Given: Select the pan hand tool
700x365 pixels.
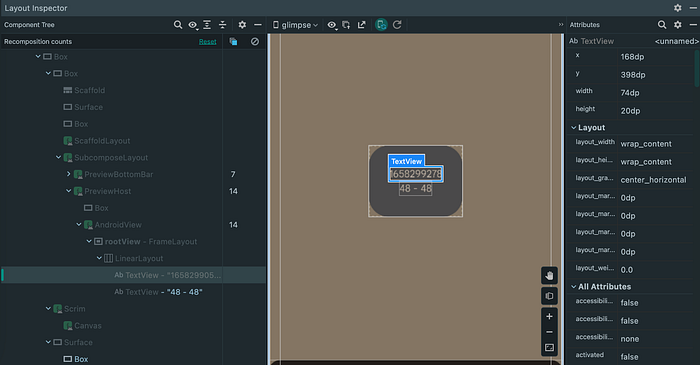Looking at the screenshot, I should coord(550,276).
